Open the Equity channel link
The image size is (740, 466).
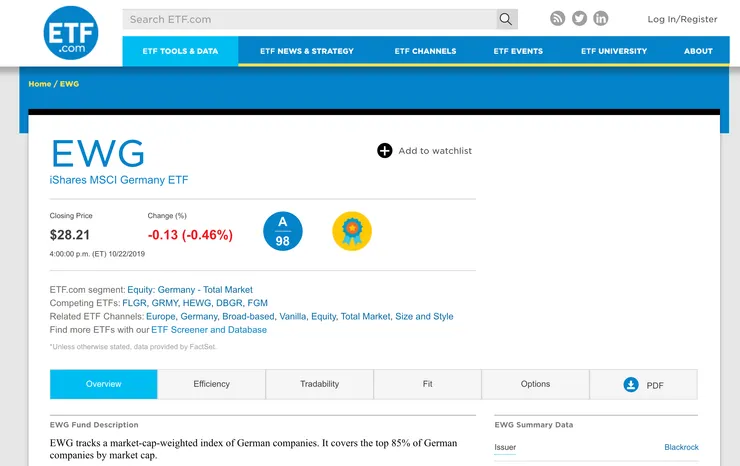pyautogui.click(x=323, y=316)
